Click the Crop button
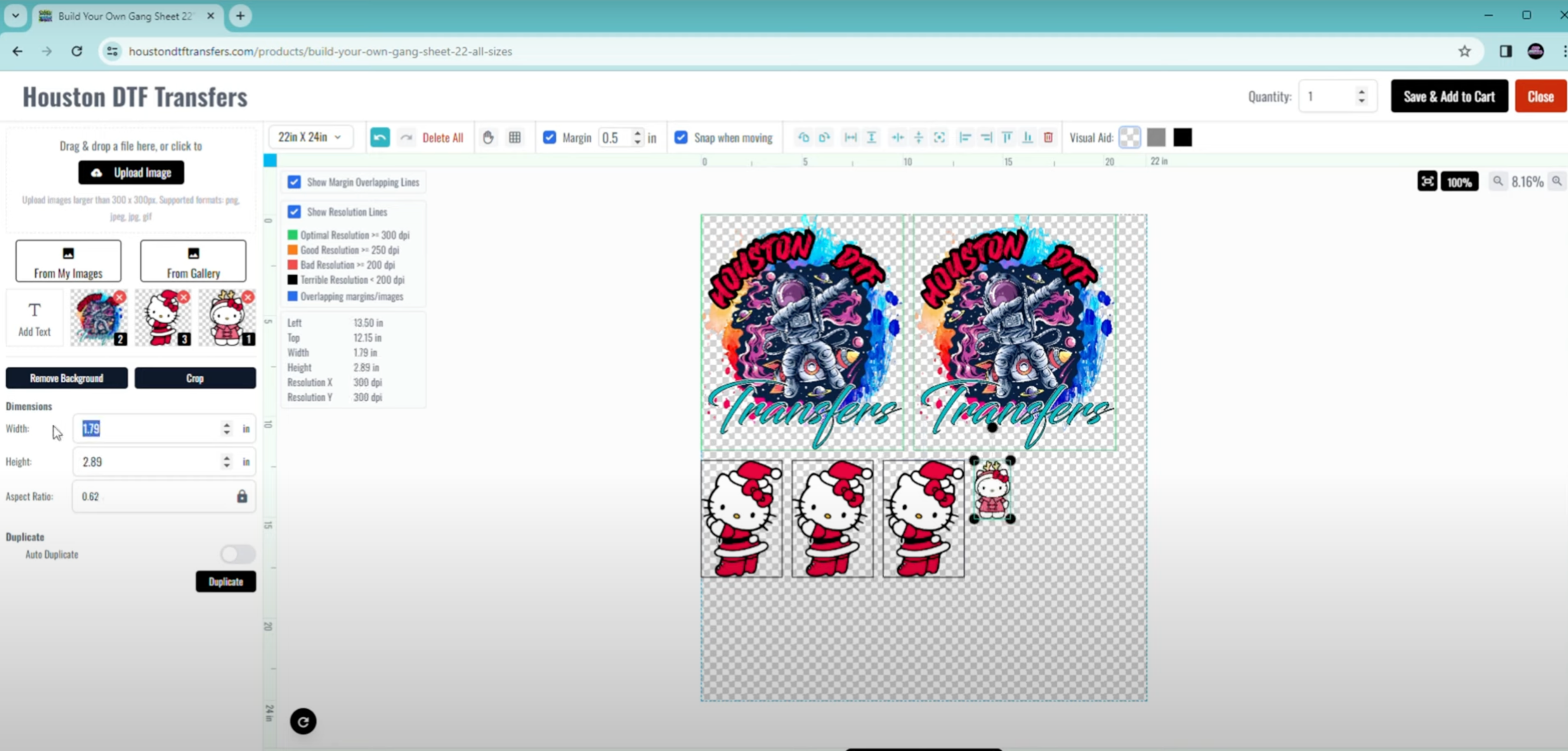 [x=195, y=378]
